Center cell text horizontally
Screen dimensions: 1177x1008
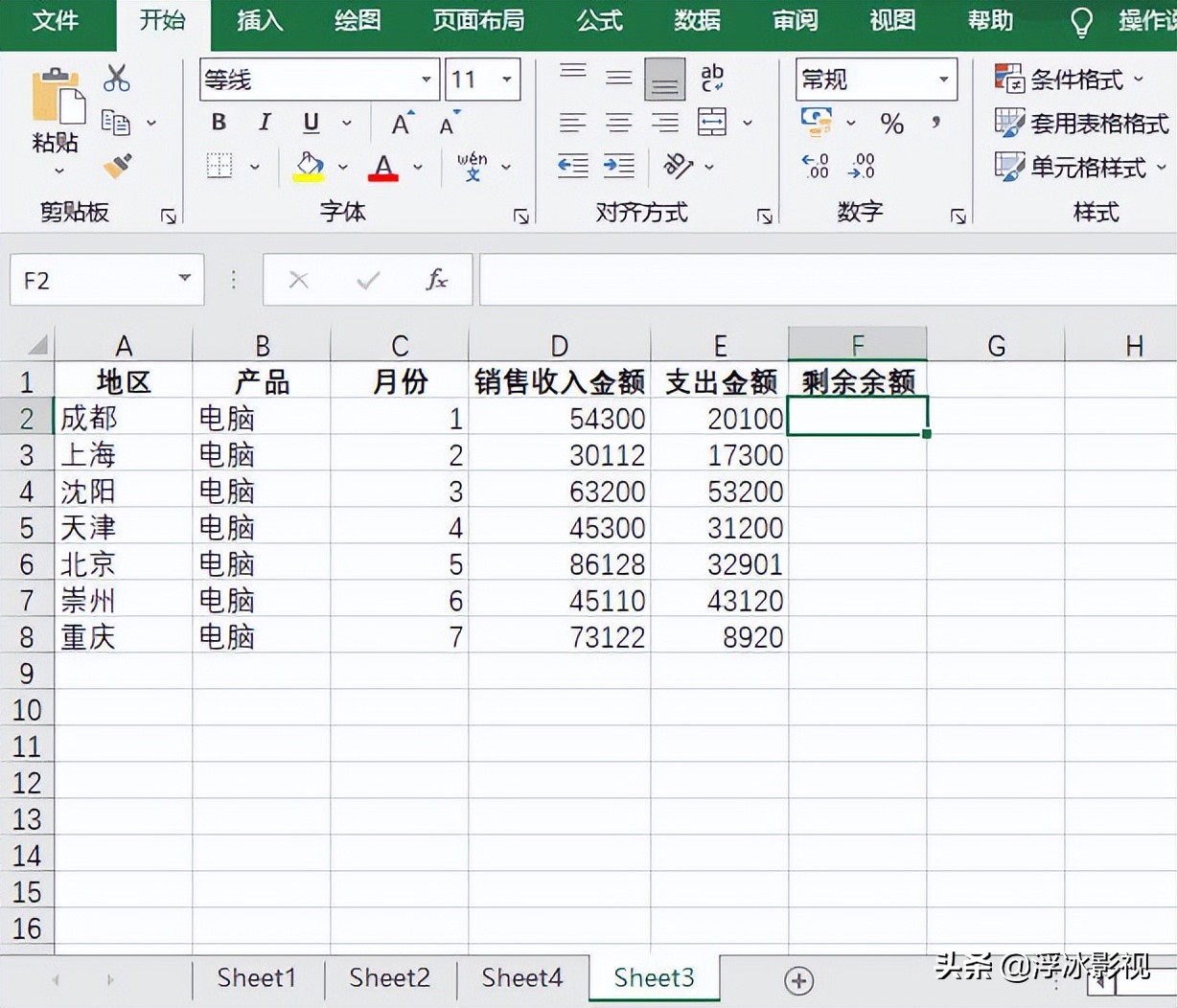(619, 123)
